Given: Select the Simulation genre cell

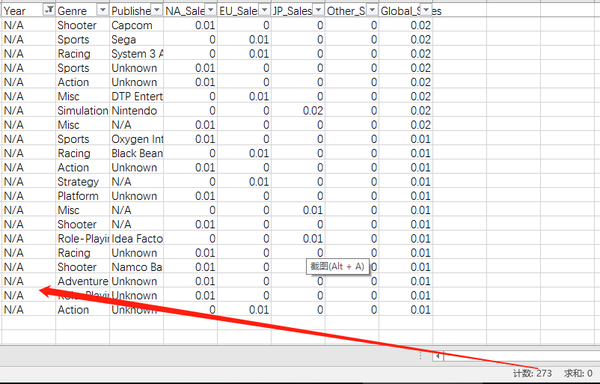Looking at the screenshot, I should pos(83,111).
